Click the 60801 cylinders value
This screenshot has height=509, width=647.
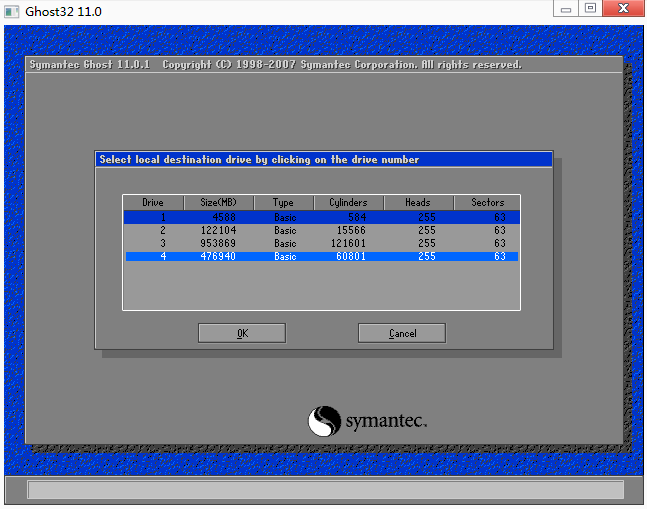[x=351, y=256]
